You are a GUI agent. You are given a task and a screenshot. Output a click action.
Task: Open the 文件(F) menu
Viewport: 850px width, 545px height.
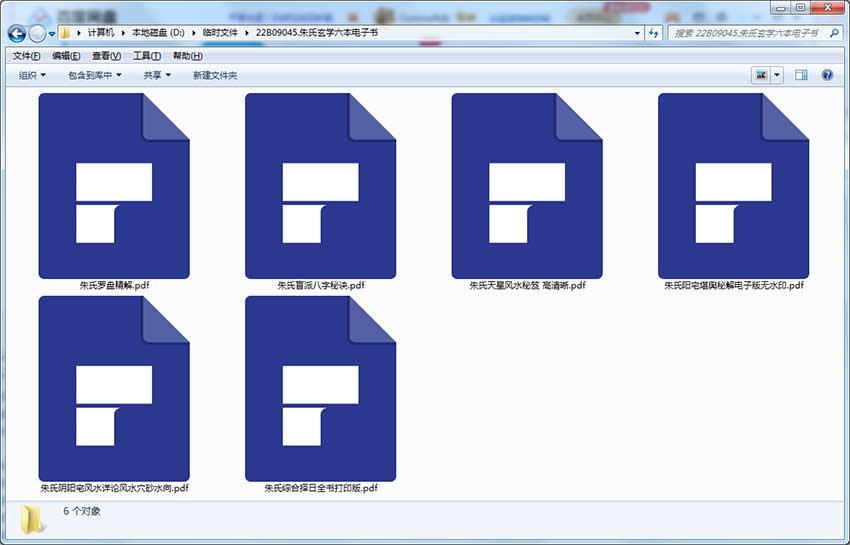click(27, 56)
